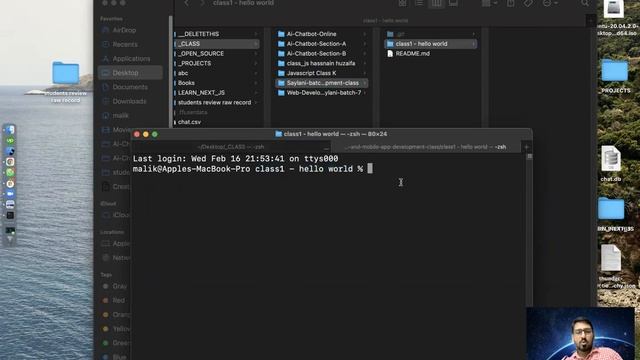Click the Share icon in Finder toolbar

511,3
